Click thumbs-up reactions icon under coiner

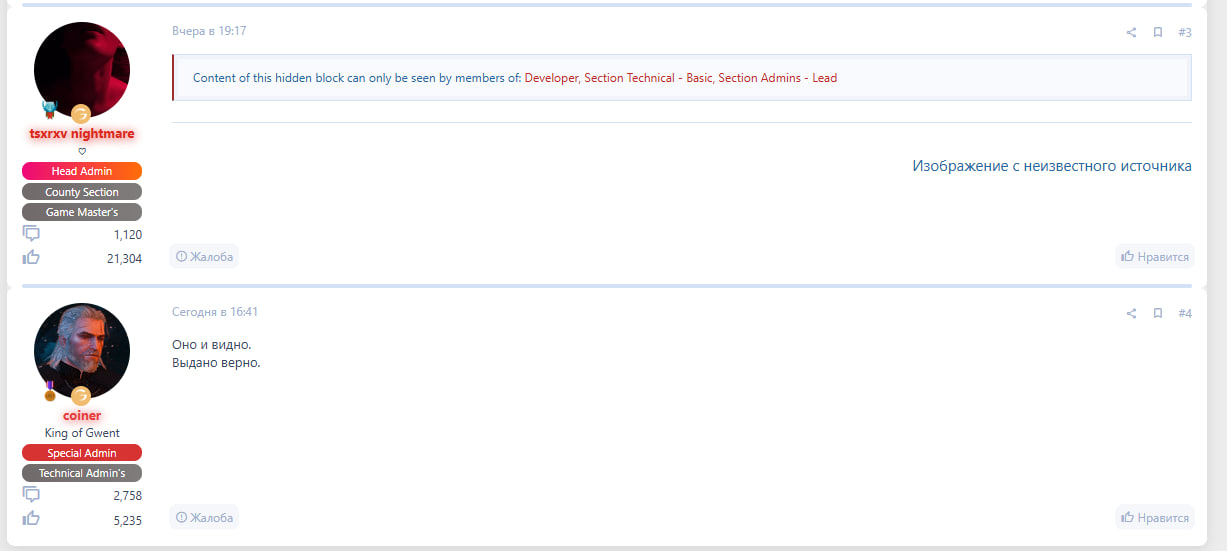pos(31,519)
